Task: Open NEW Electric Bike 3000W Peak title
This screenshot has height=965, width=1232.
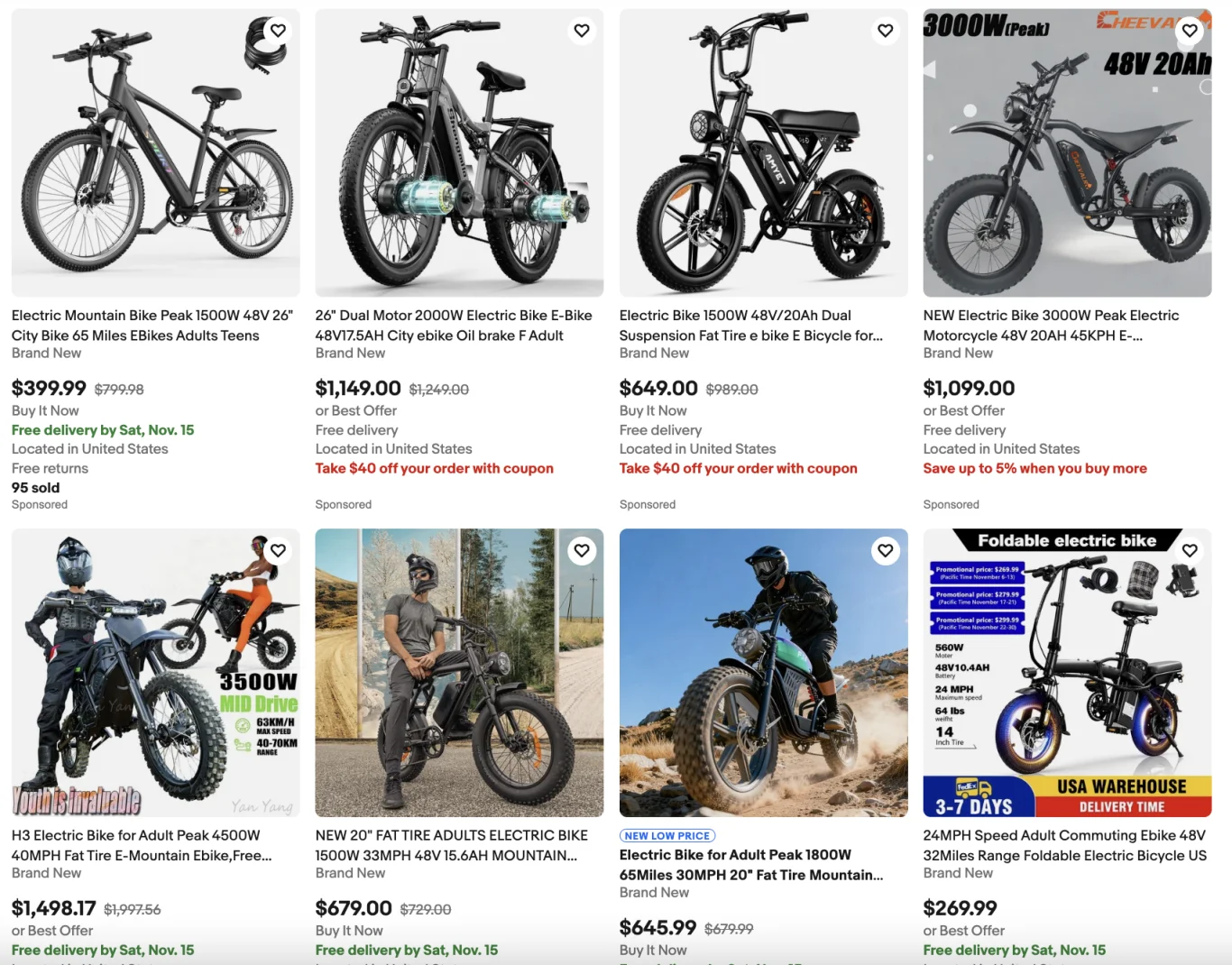Action: pos(1051,326)
